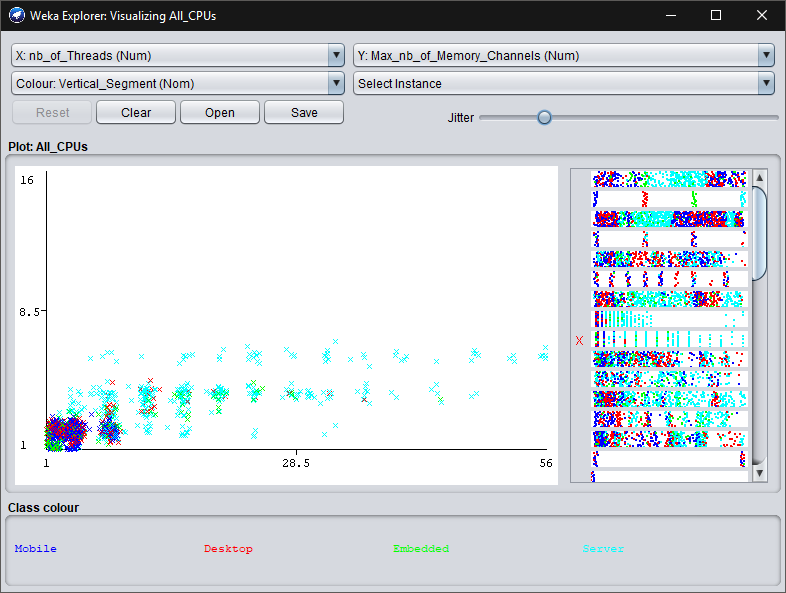Click the first attribute strip in side panel

click(x=669, y=179)
